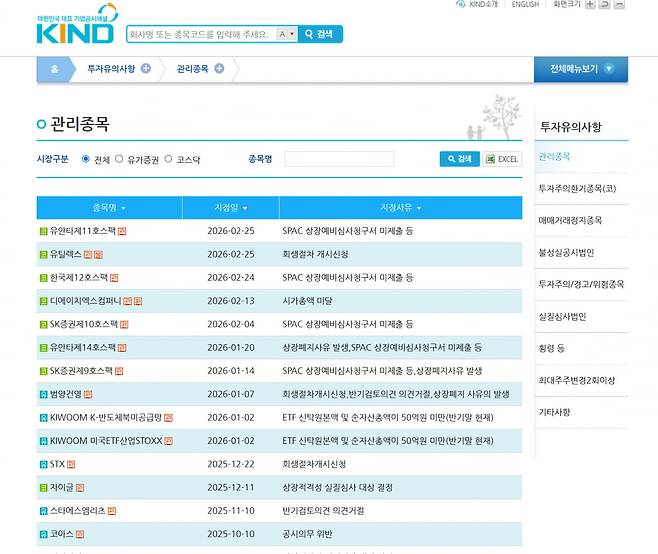This screenshot has width=658, height=554.
Task: Click reason 상장적격성 실질심사 대상 결정
Action: (337, 487)
